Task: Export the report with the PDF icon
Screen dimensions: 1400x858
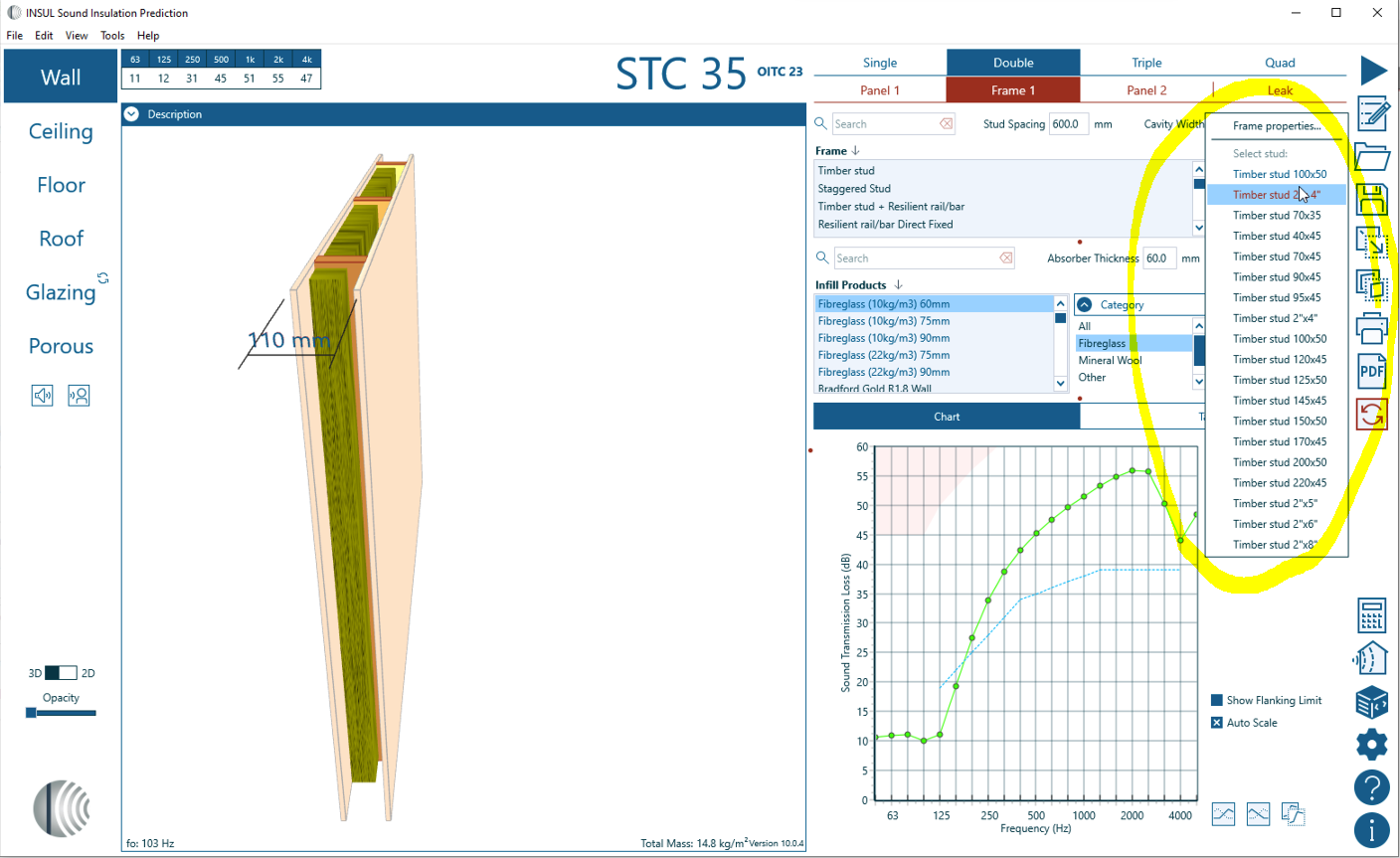Action: [1372, 371]
